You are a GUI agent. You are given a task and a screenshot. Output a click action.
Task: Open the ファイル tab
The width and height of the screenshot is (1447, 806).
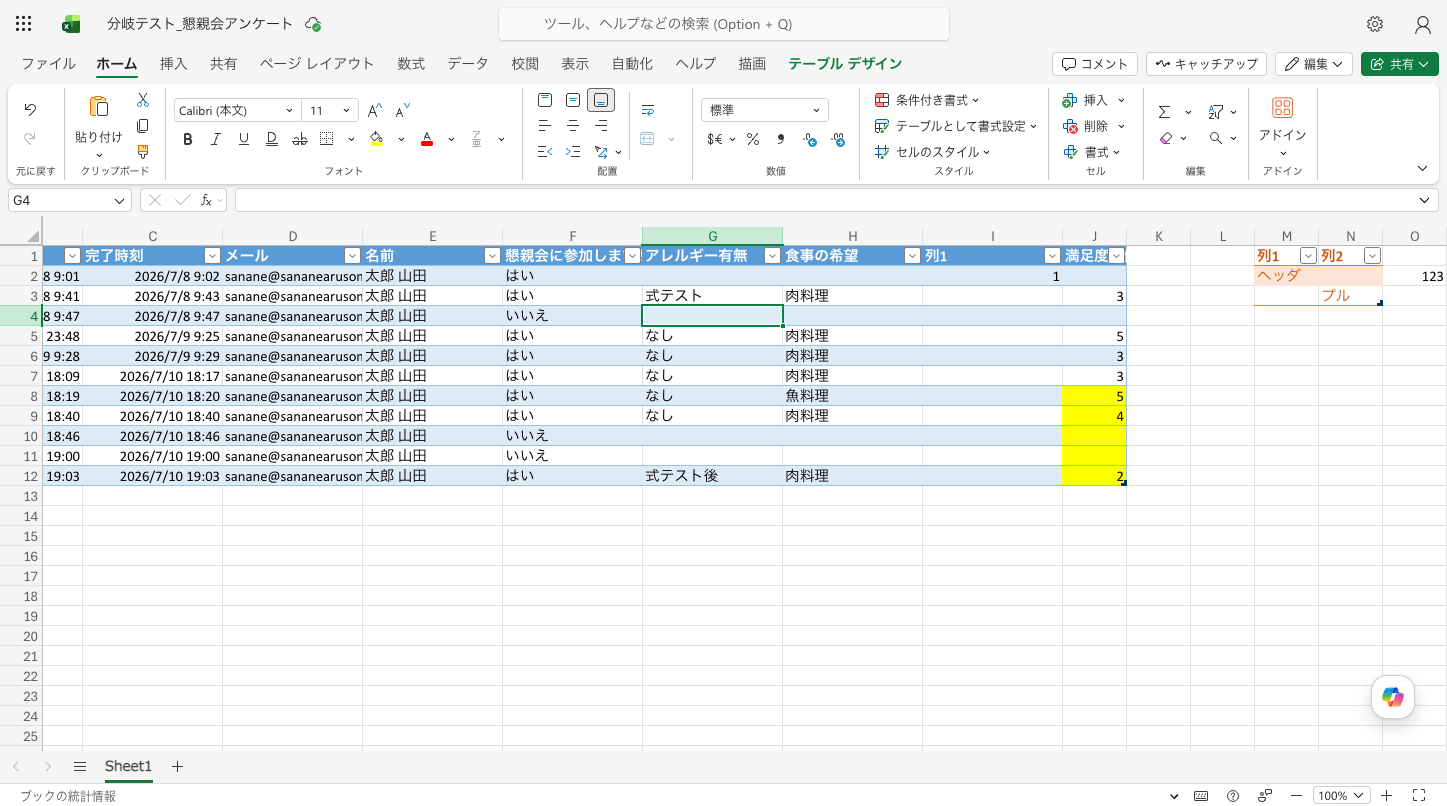pyautogui.click(x=48, y=63)
